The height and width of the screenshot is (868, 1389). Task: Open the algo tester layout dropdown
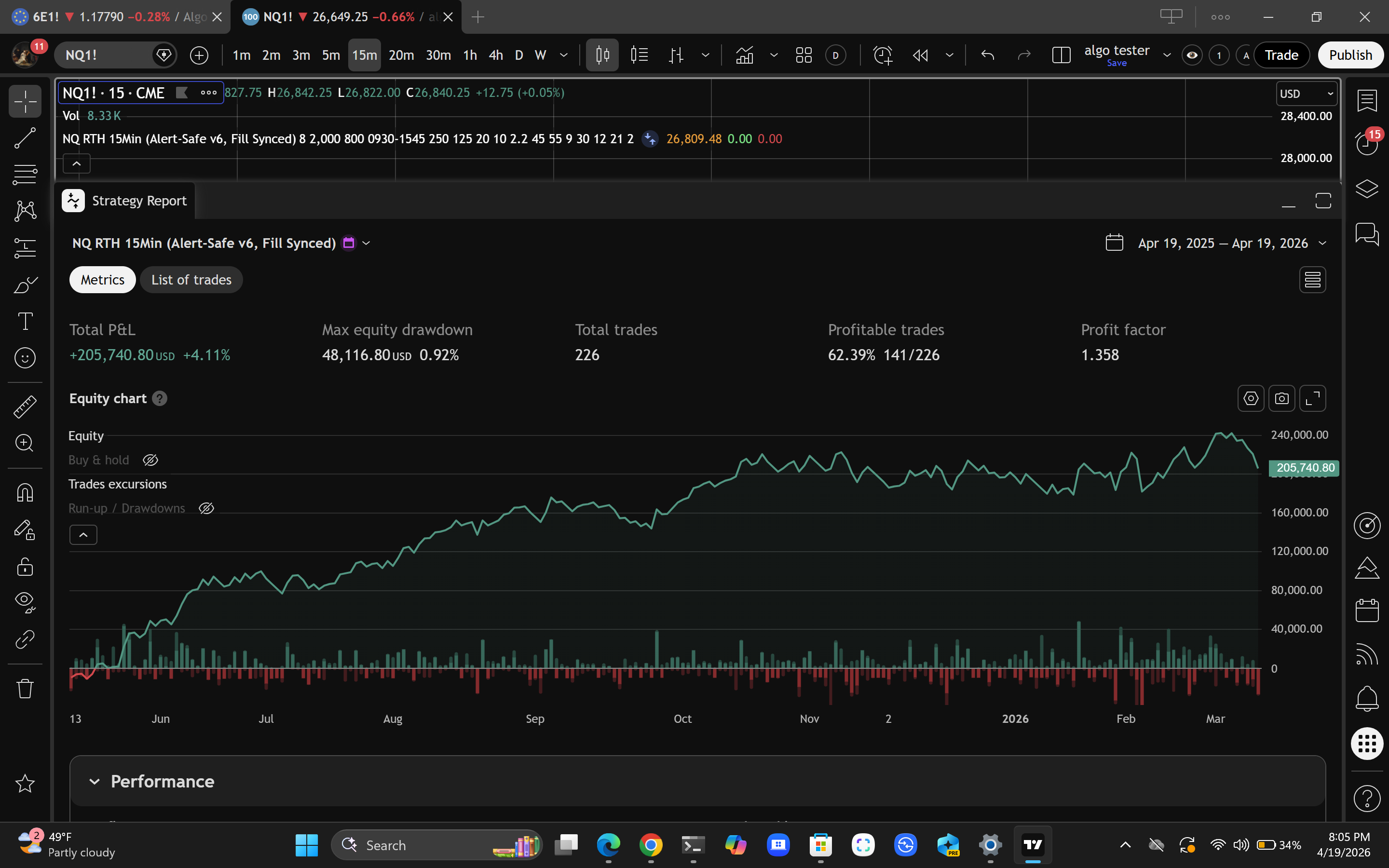pyautogui.click(x=1167, y=55)
